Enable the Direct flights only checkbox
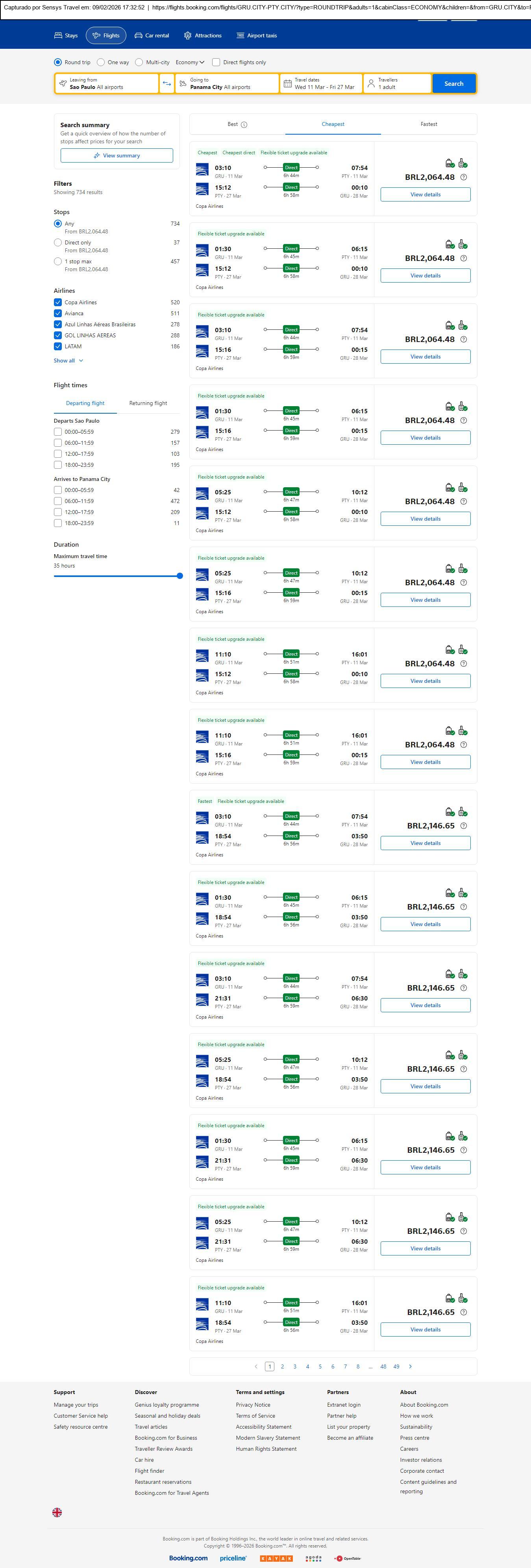 (216, 62)
